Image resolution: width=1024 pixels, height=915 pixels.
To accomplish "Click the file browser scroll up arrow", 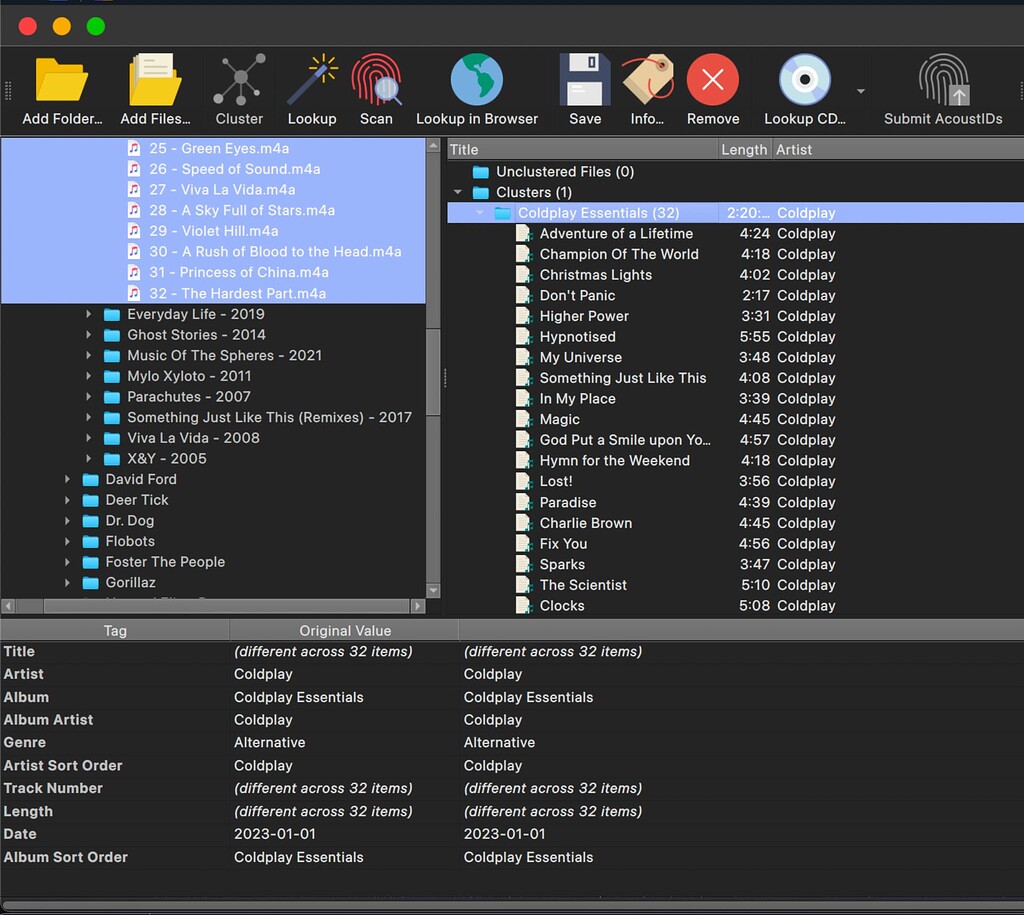I will click(x=433, y=146).
